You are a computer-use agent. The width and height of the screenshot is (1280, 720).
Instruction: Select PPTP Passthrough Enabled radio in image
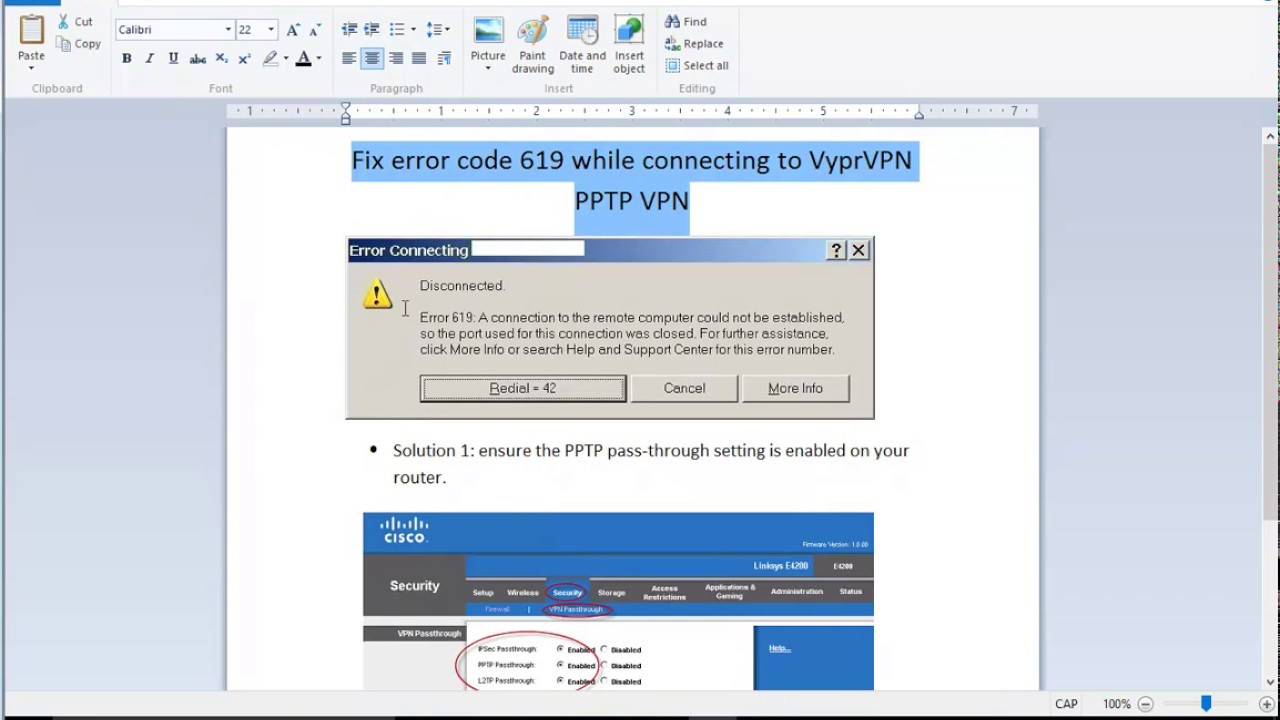[560, 665]
